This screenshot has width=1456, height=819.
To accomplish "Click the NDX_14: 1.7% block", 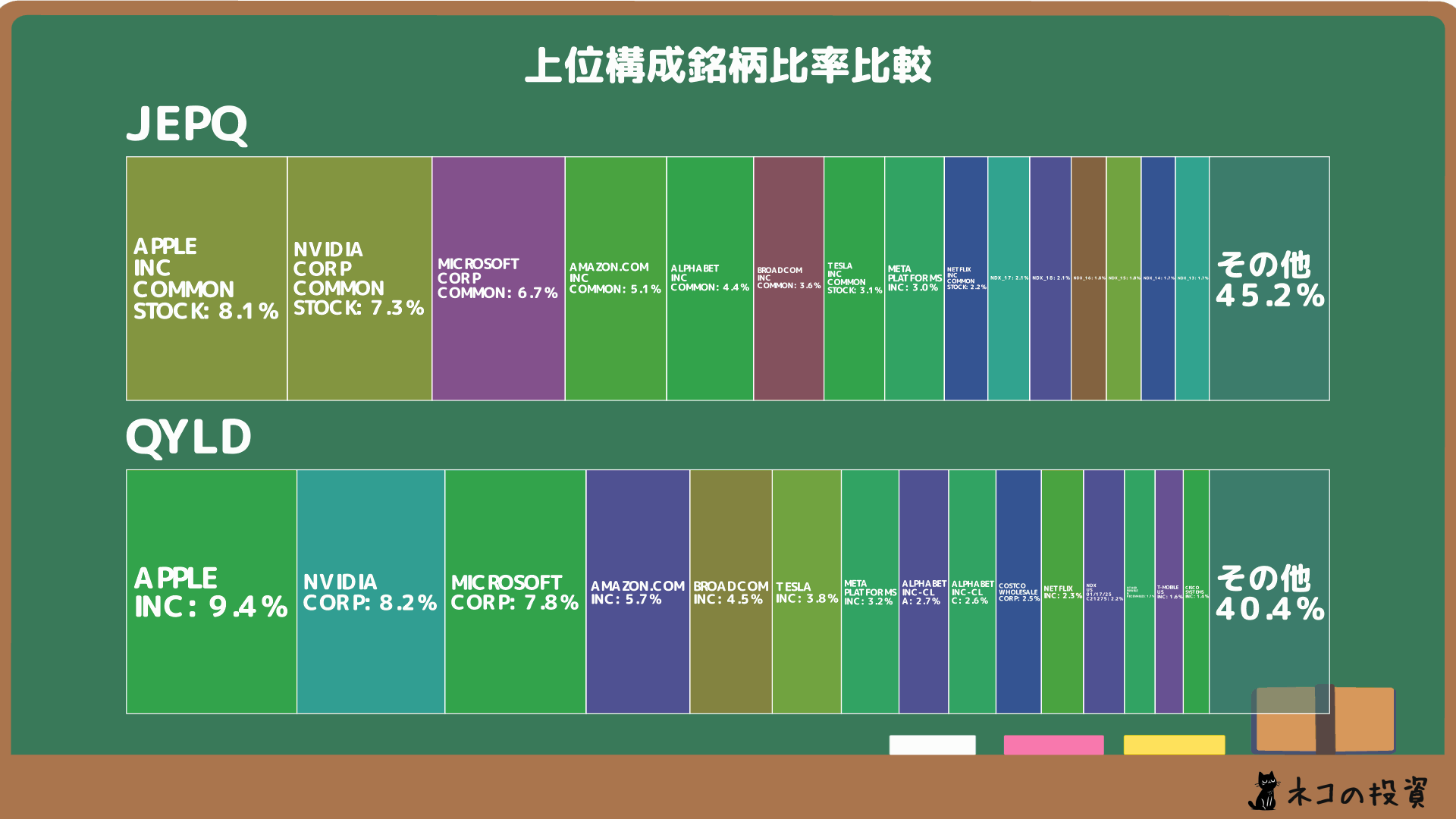I will 1158,278.
